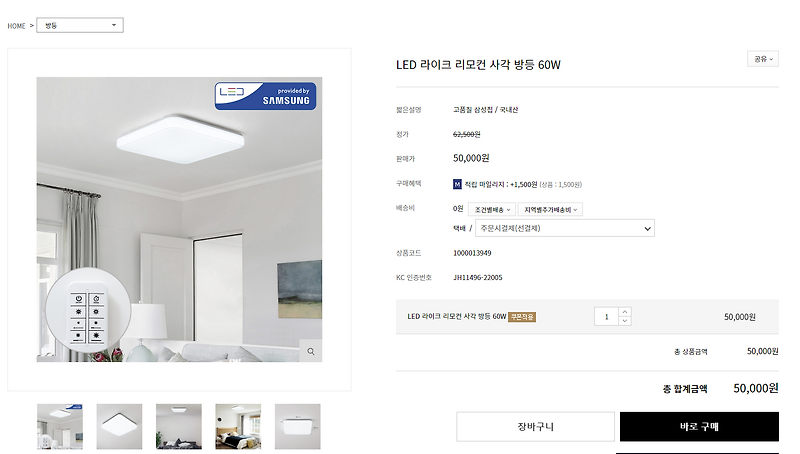This screenshot has height=454, width=800.
Task: Select the fifth thumbnail showing light side view
Action: point(297,426)
